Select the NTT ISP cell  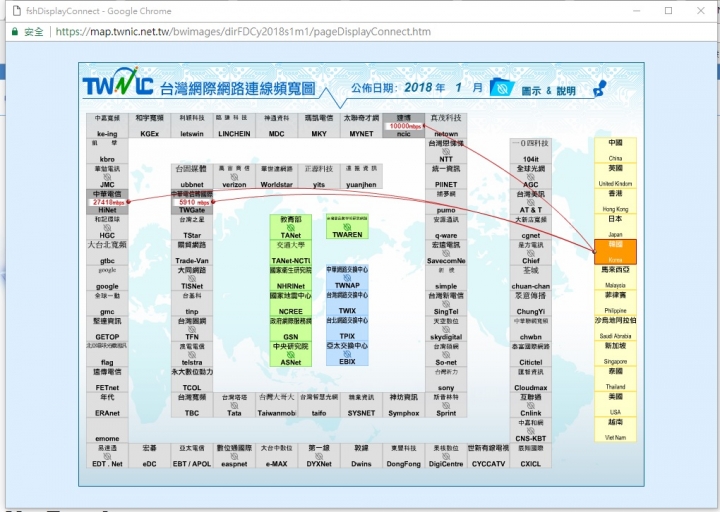[x=446, y=151]
